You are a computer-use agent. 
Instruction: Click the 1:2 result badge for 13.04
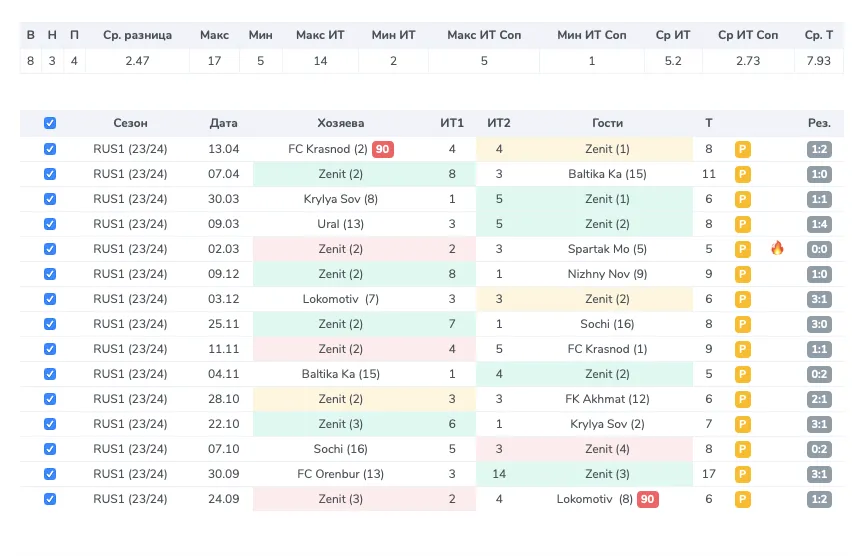click(819, 149)
